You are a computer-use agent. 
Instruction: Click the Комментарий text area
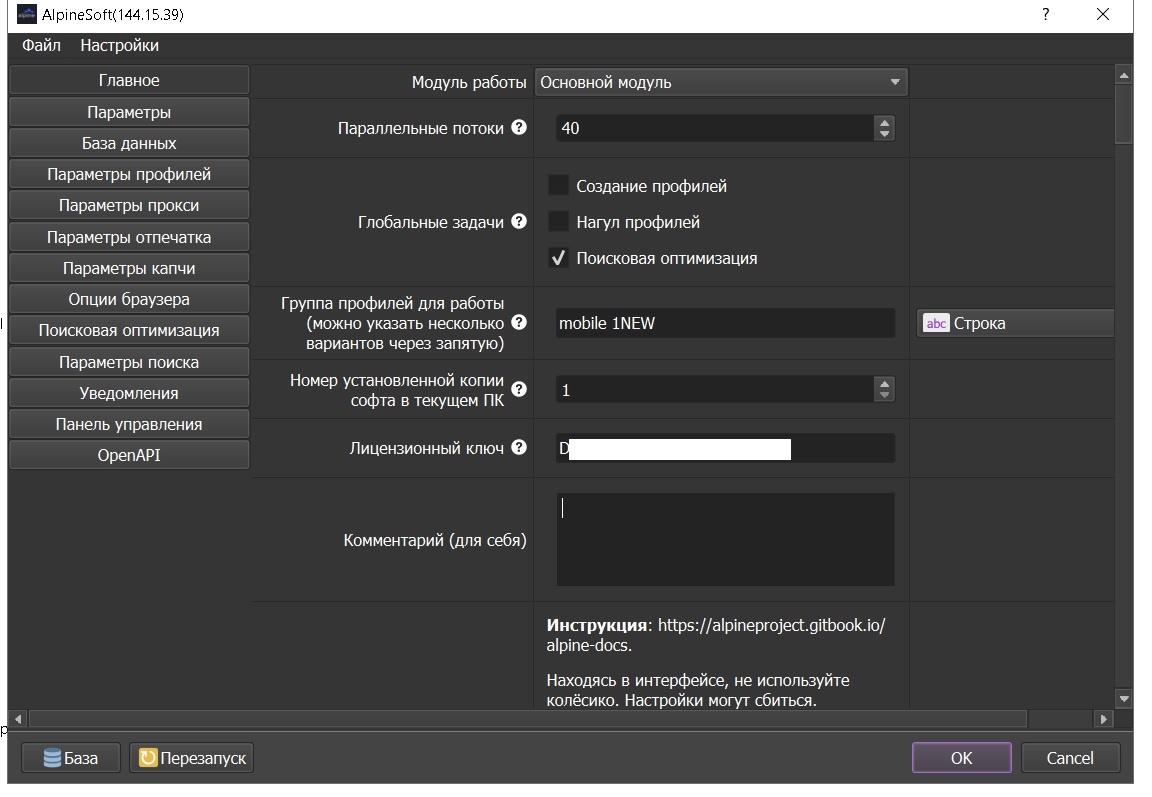coord(726,539)
